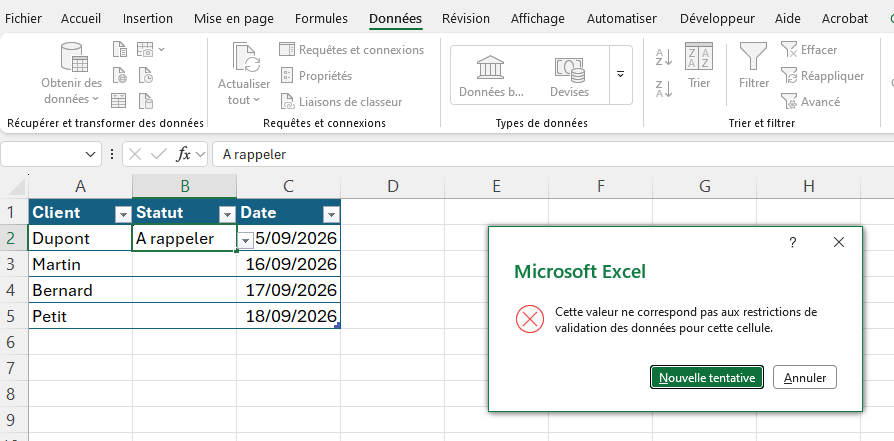Click Effacer filter button
This screenshot has width=894, height=441.
click(x=808, y=50)
